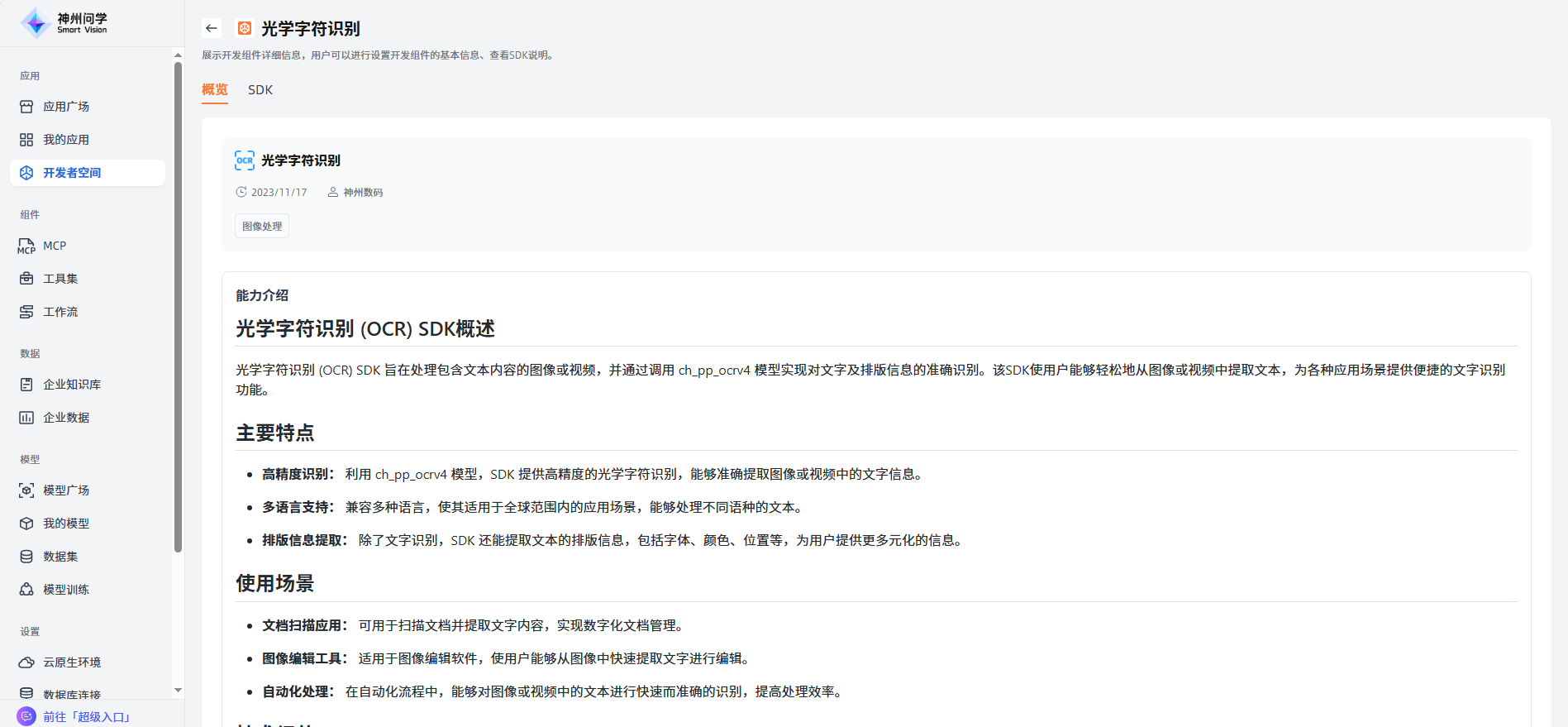Go to 前往「超级入口」 link
Image resolution: width=1568 pixels, height=727 pixels.
[86, 717]
